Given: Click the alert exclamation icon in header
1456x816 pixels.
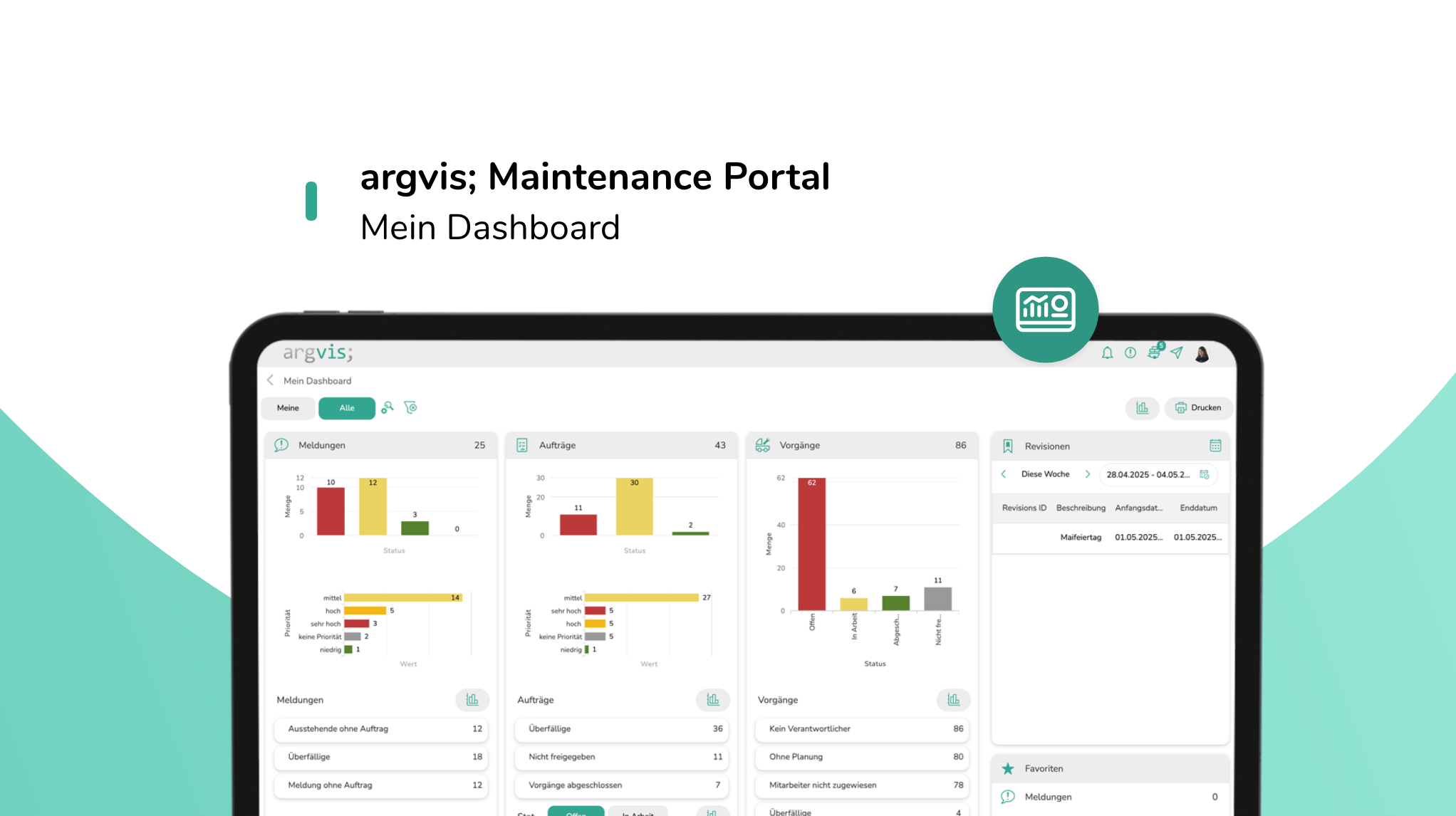Looking at the screenshot, I should click(1130, 353).
